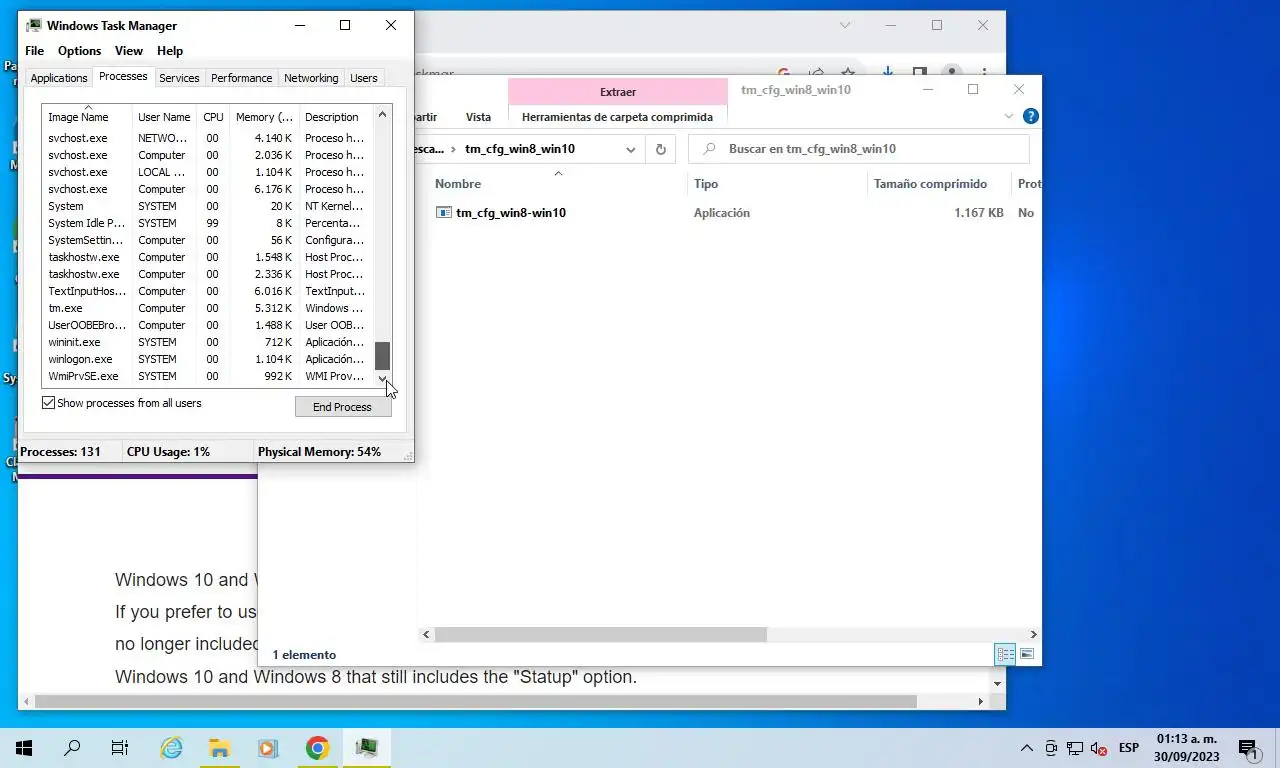Open Explorer help with the blue question icon
The image size is (1280, 768).
click(1030, 116)
